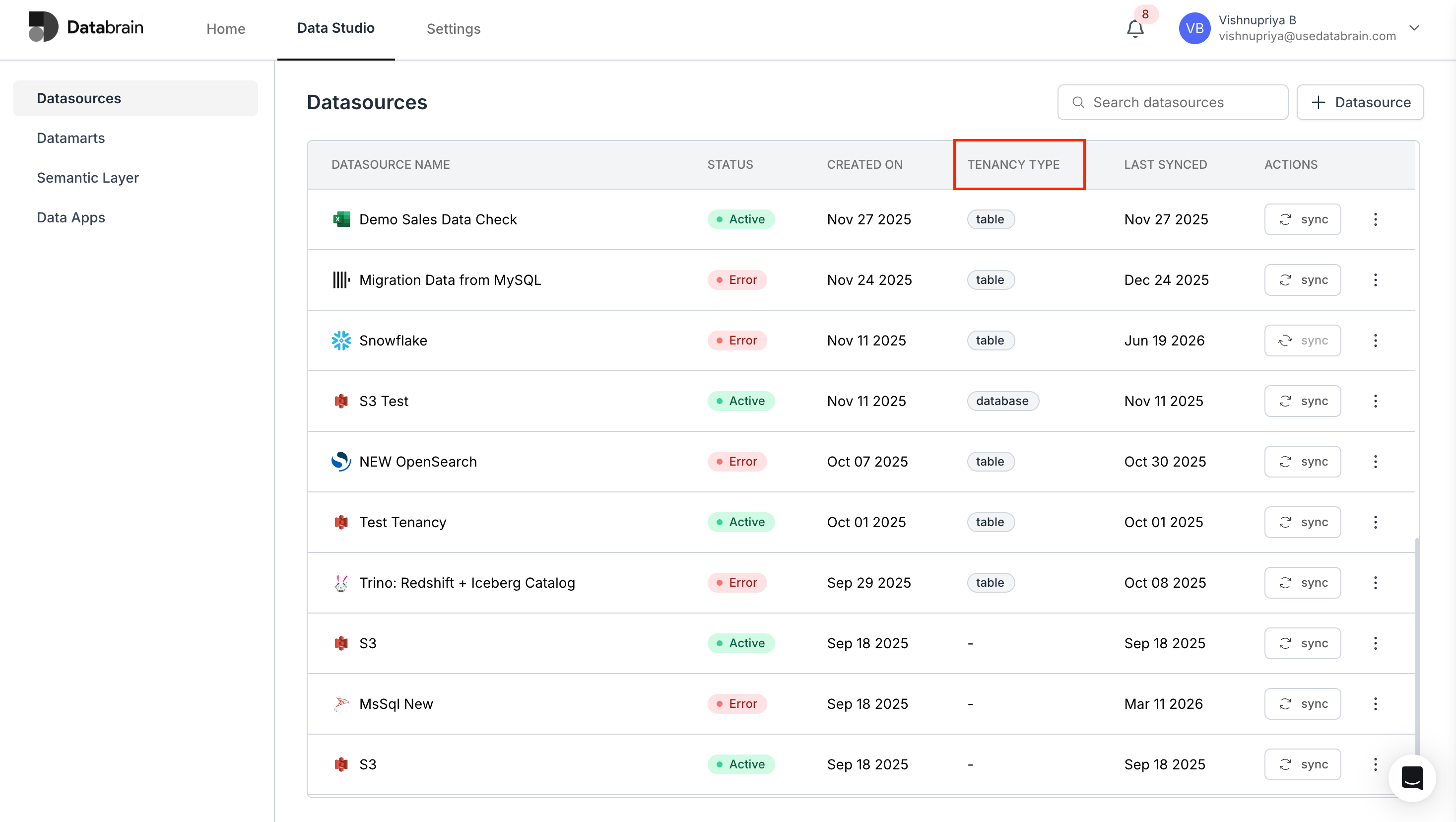Click the S3 Test bucket icon

tap(341, 401)
